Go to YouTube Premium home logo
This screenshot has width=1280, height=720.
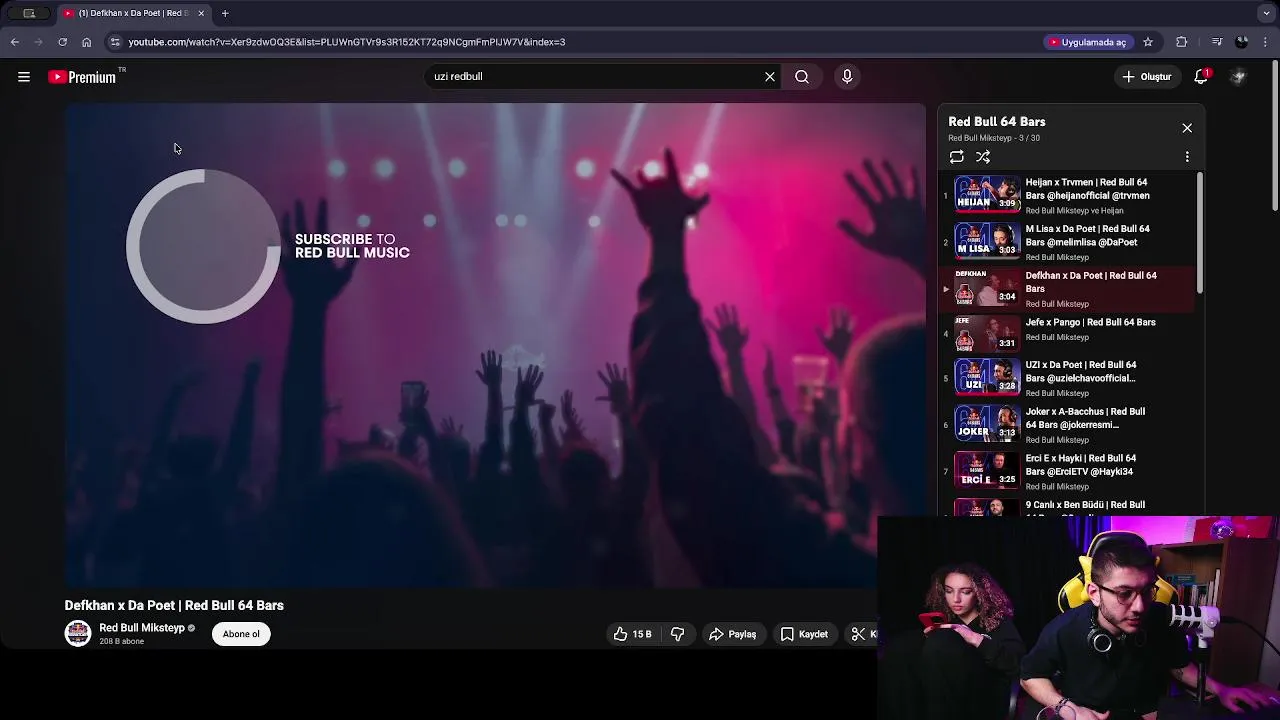coord(84,77)
